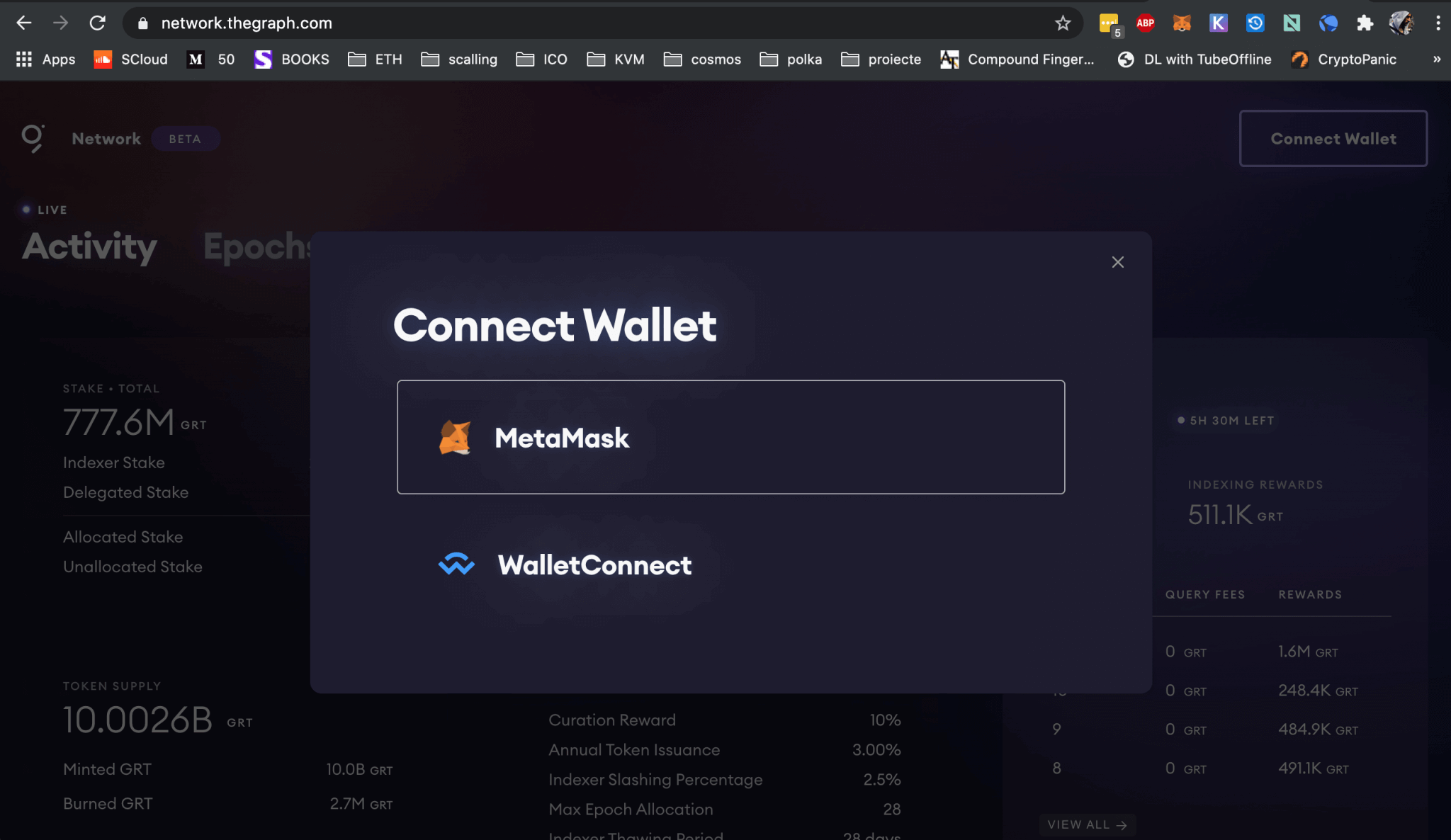The image size is (1451, 840).
Task: Click the MetaMask wallet option
Action: 730,437
